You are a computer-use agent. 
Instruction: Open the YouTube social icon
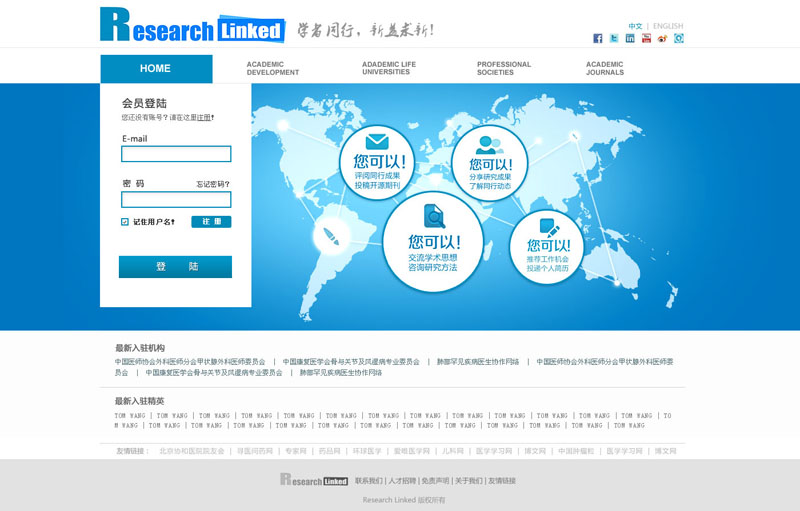click(x=646, y=38)
